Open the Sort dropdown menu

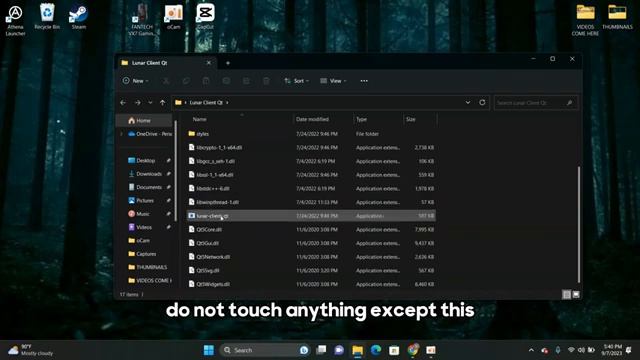coord(296,81)
